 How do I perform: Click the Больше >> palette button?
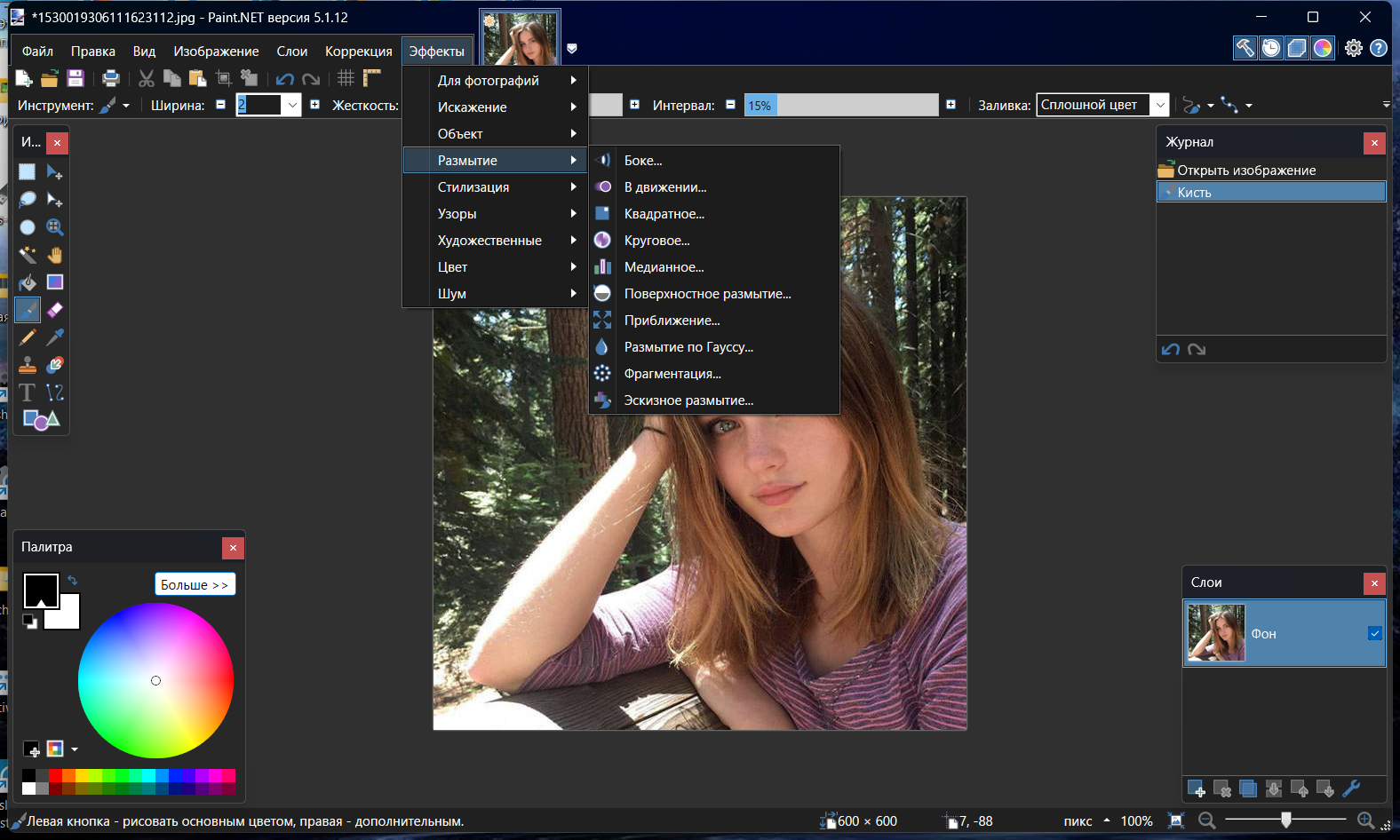(195, 584)
